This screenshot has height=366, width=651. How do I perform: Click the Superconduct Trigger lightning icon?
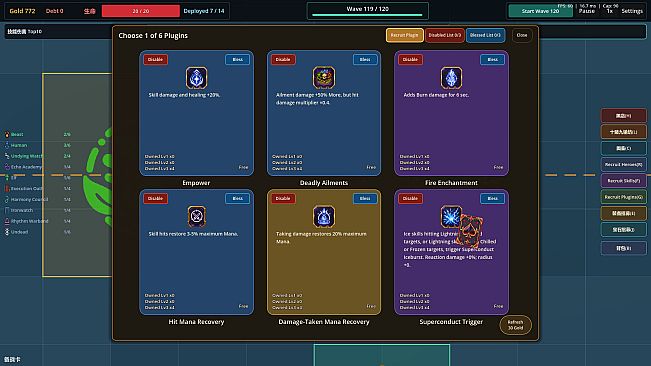point(451,216)
